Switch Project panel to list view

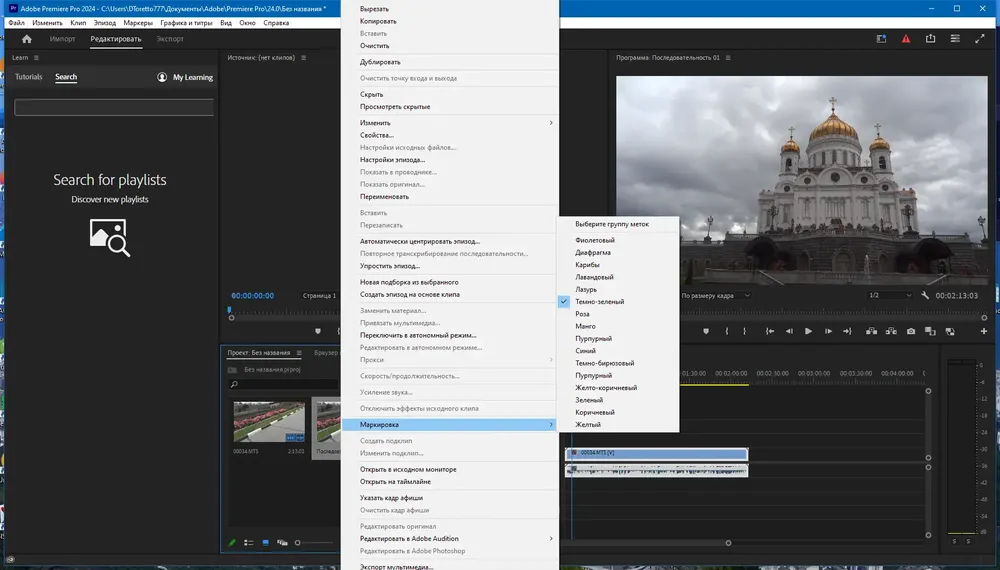(249, 543)
